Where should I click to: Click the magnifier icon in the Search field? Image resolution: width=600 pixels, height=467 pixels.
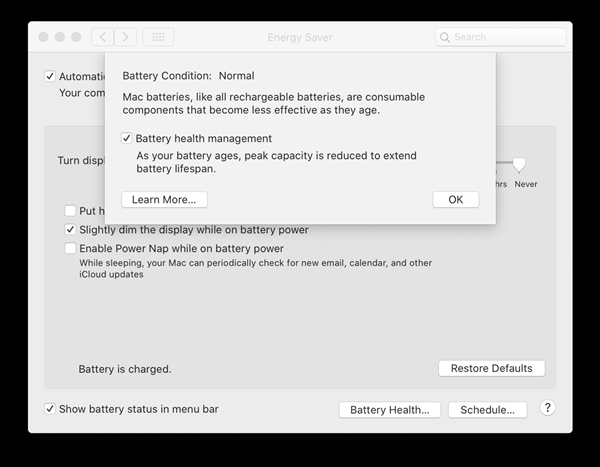(445, 37)
